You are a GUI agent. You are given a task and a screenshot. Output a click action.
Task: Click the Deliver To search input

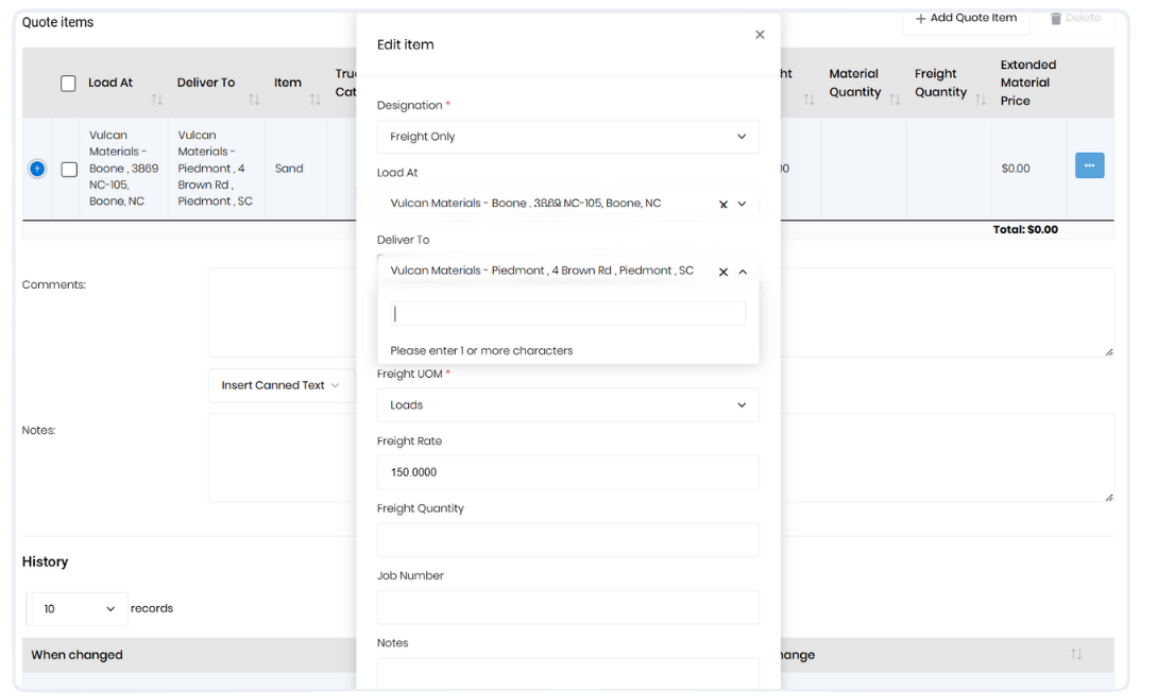(x=568, y=313)
